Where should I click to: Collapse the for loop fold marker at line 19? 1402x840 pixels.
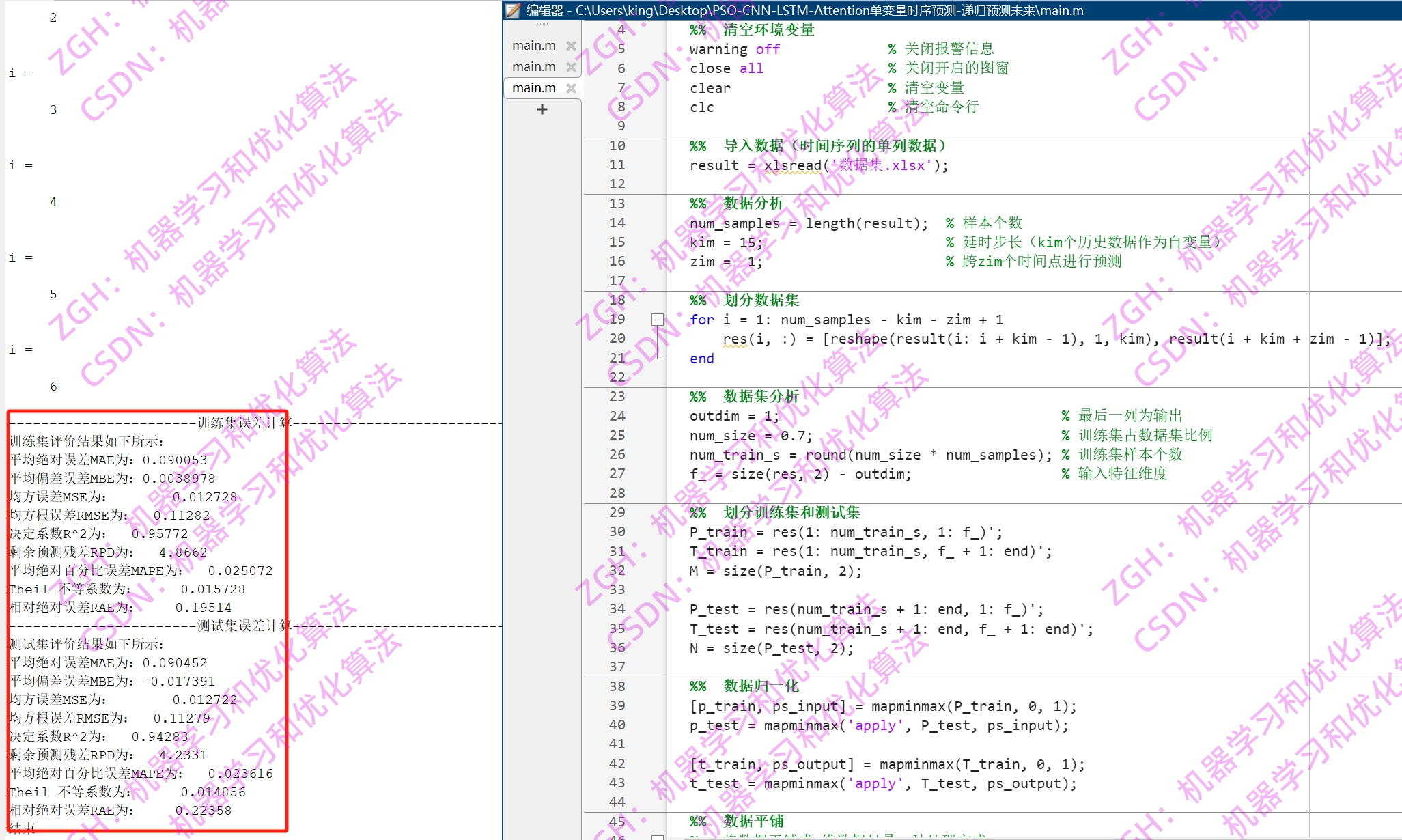tap(657, 319)
